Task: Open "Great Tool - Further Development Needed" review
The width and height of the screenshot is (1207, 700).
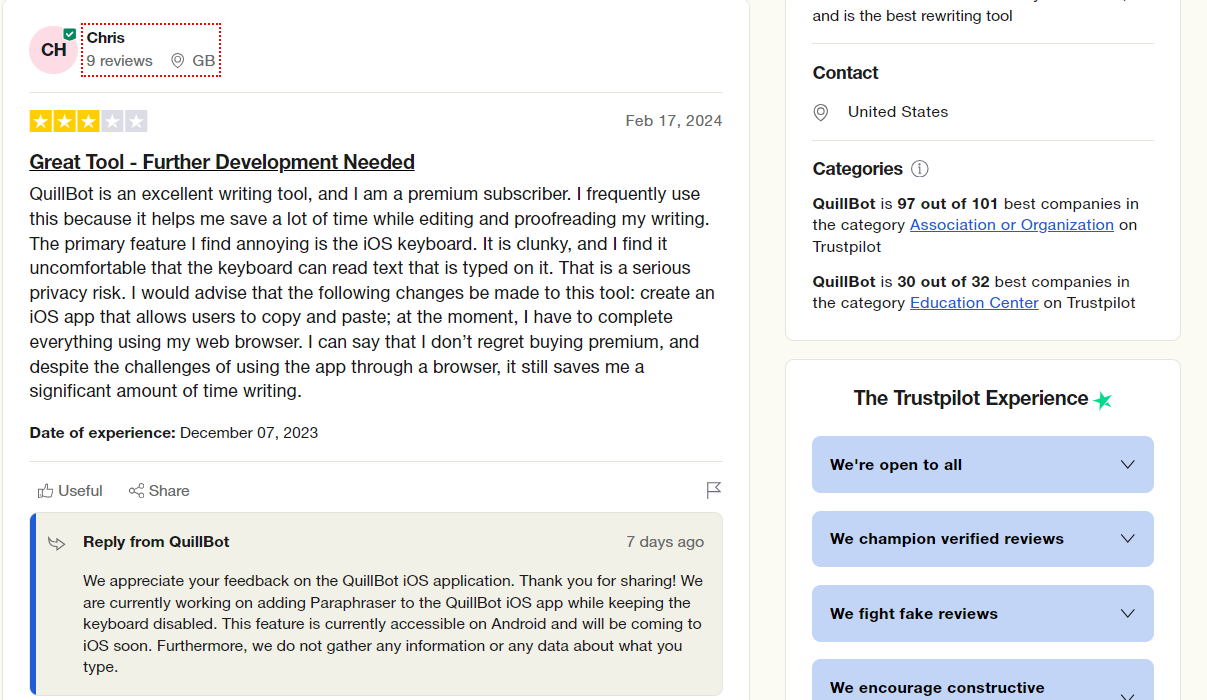Action: pos(222,162)
